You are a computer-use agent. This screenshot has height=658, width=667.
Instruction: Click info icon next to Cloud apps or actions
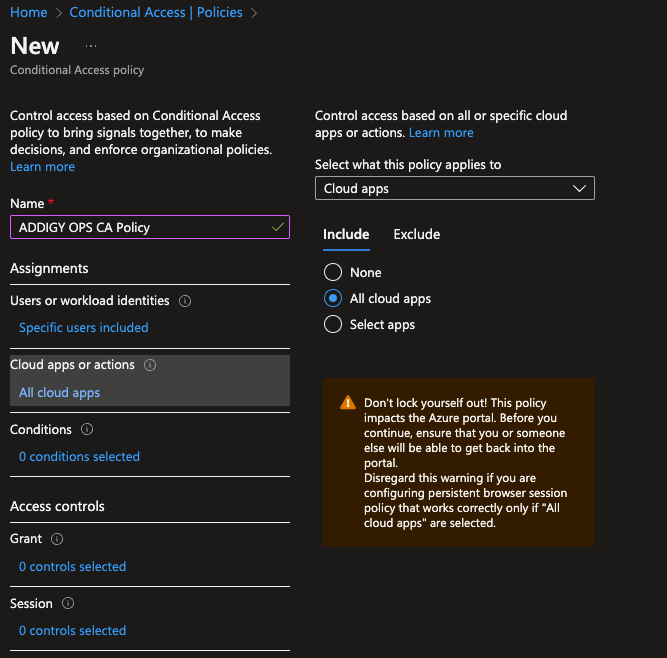(x=150, y=365)
